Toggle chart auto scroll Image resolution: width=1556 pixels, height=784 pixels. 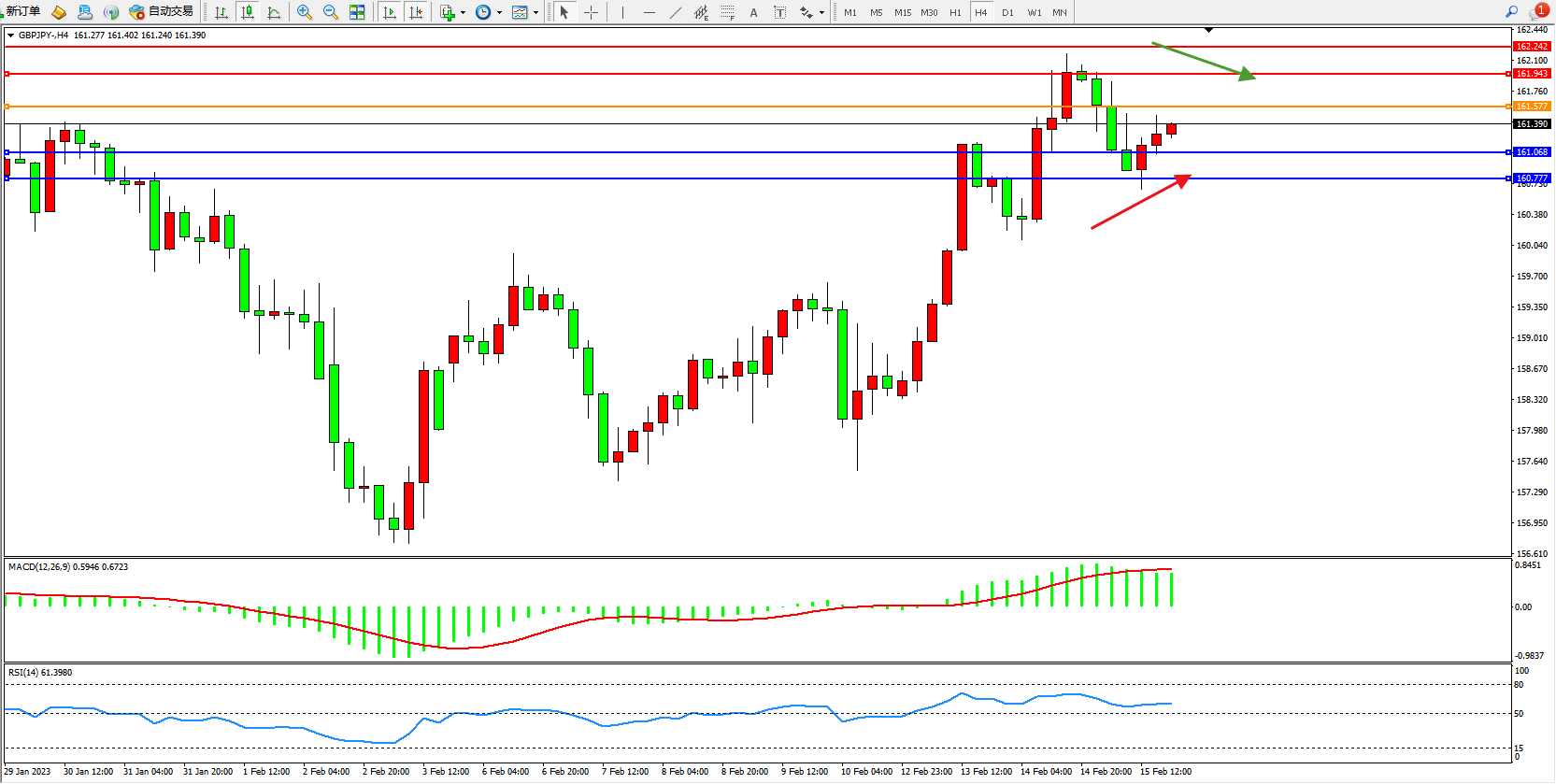pyautogui.click(x=390, y=12)
